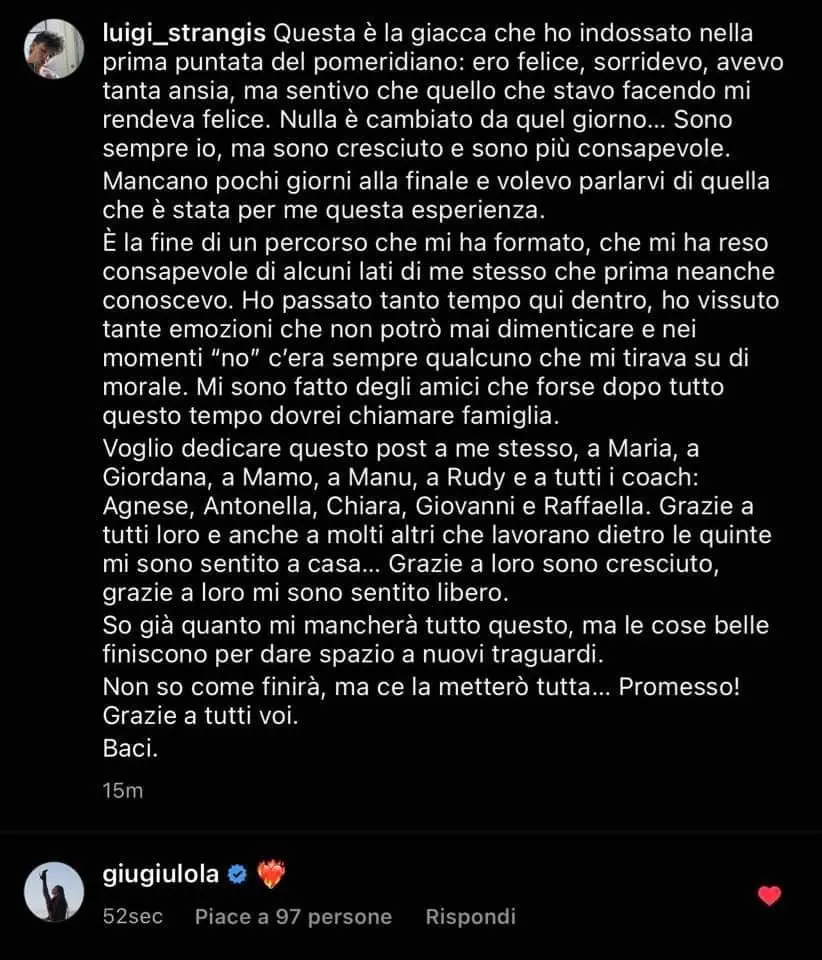The height and width of the screenshot is (960, 822).
Task: Open luigi_strangis profile picture
Action: [54, 49]
